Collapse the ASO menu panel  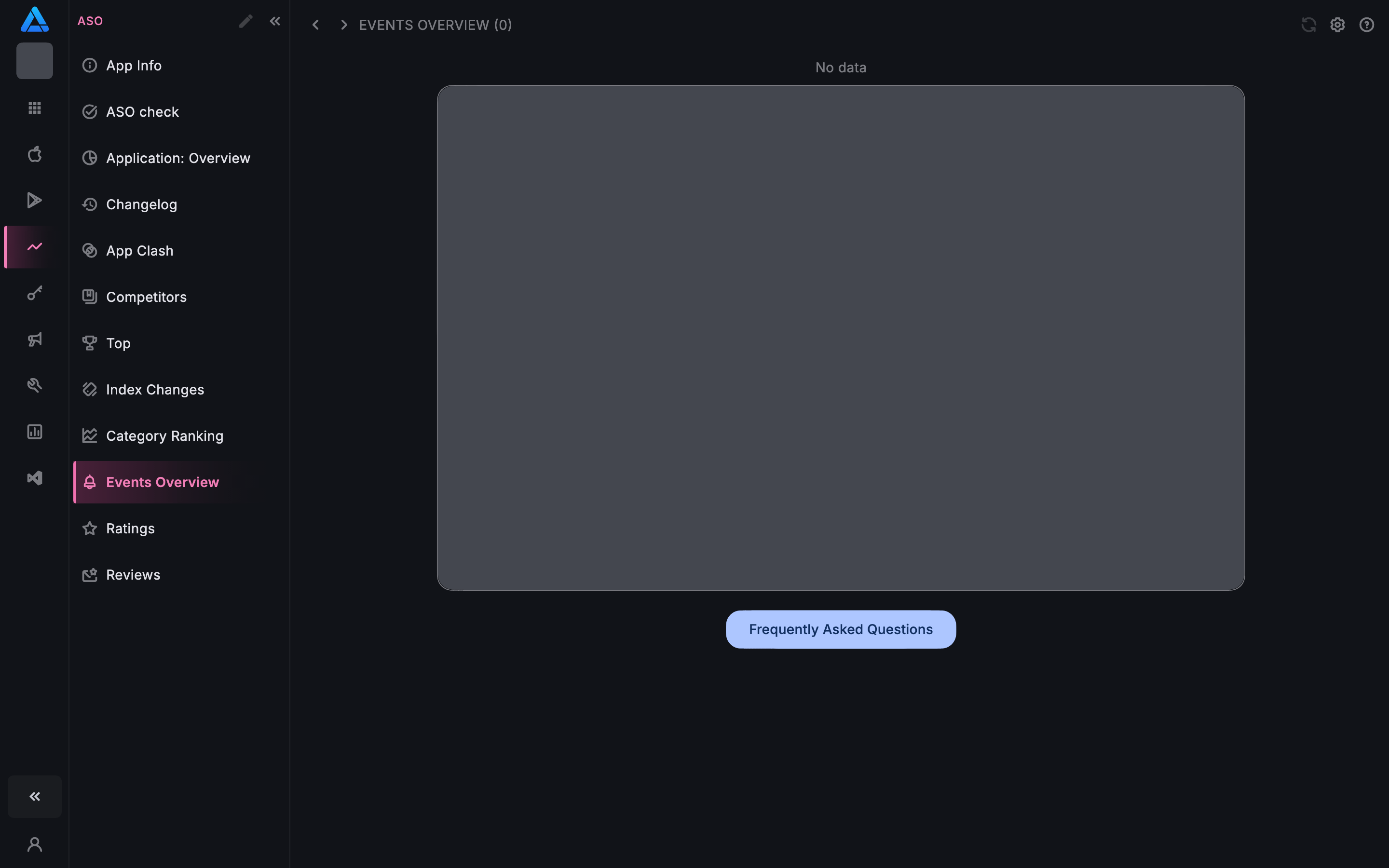coord(275,21)
